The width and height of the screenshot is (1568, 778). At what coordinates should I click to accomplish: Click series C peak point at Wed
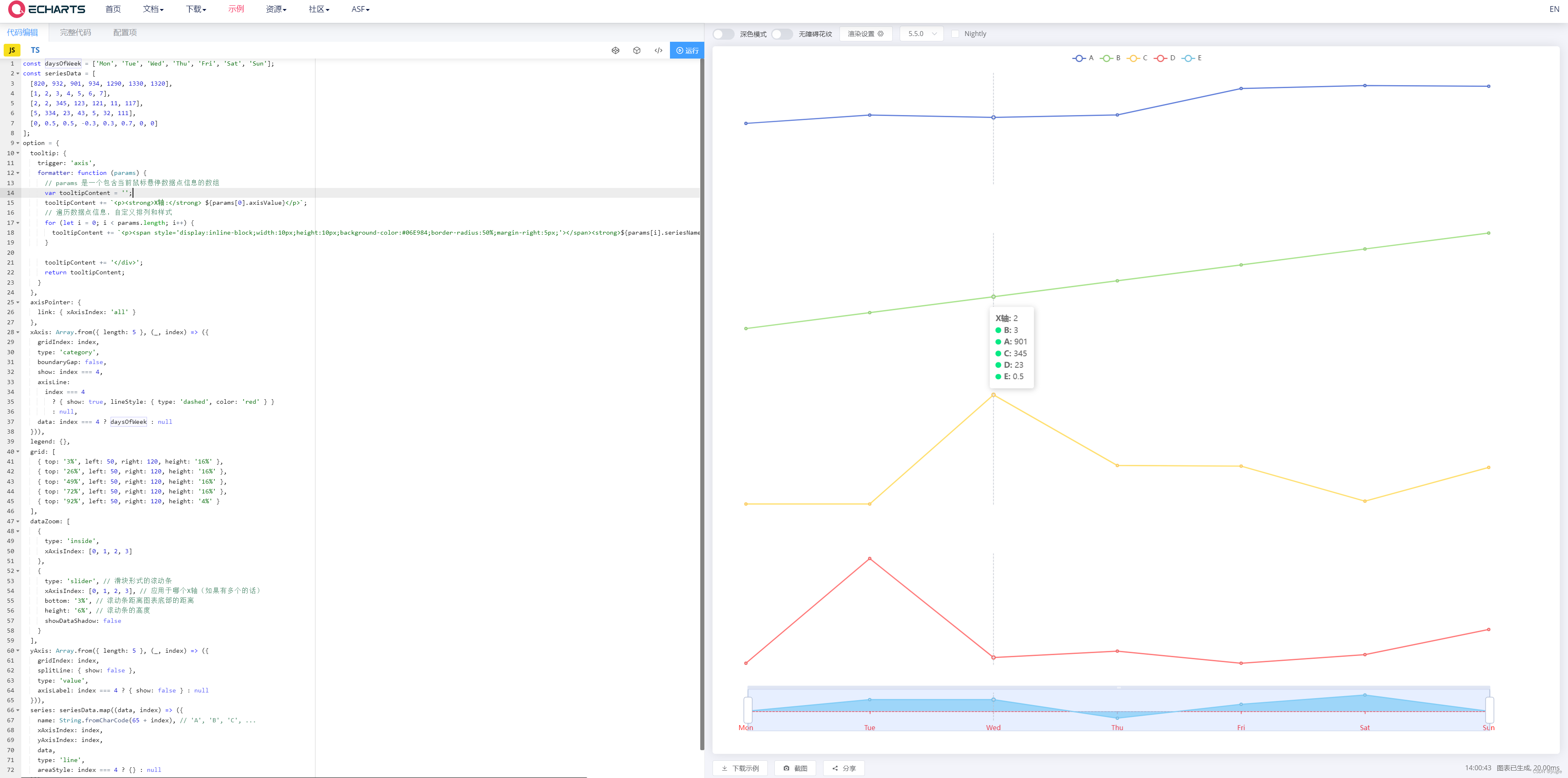tap(993, 395)
